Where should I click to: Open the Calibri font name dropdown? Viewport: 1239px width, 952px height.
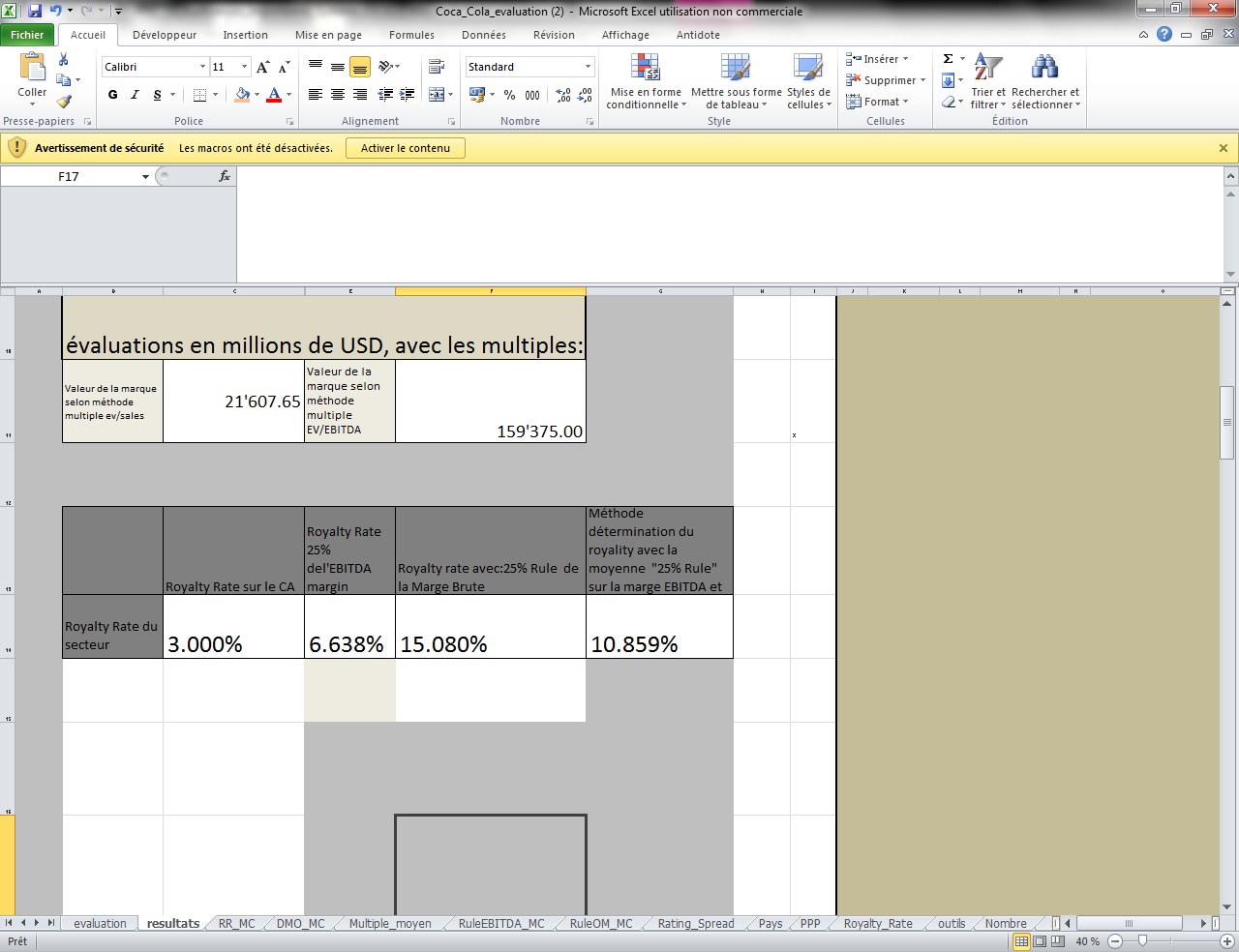point(202,67)
